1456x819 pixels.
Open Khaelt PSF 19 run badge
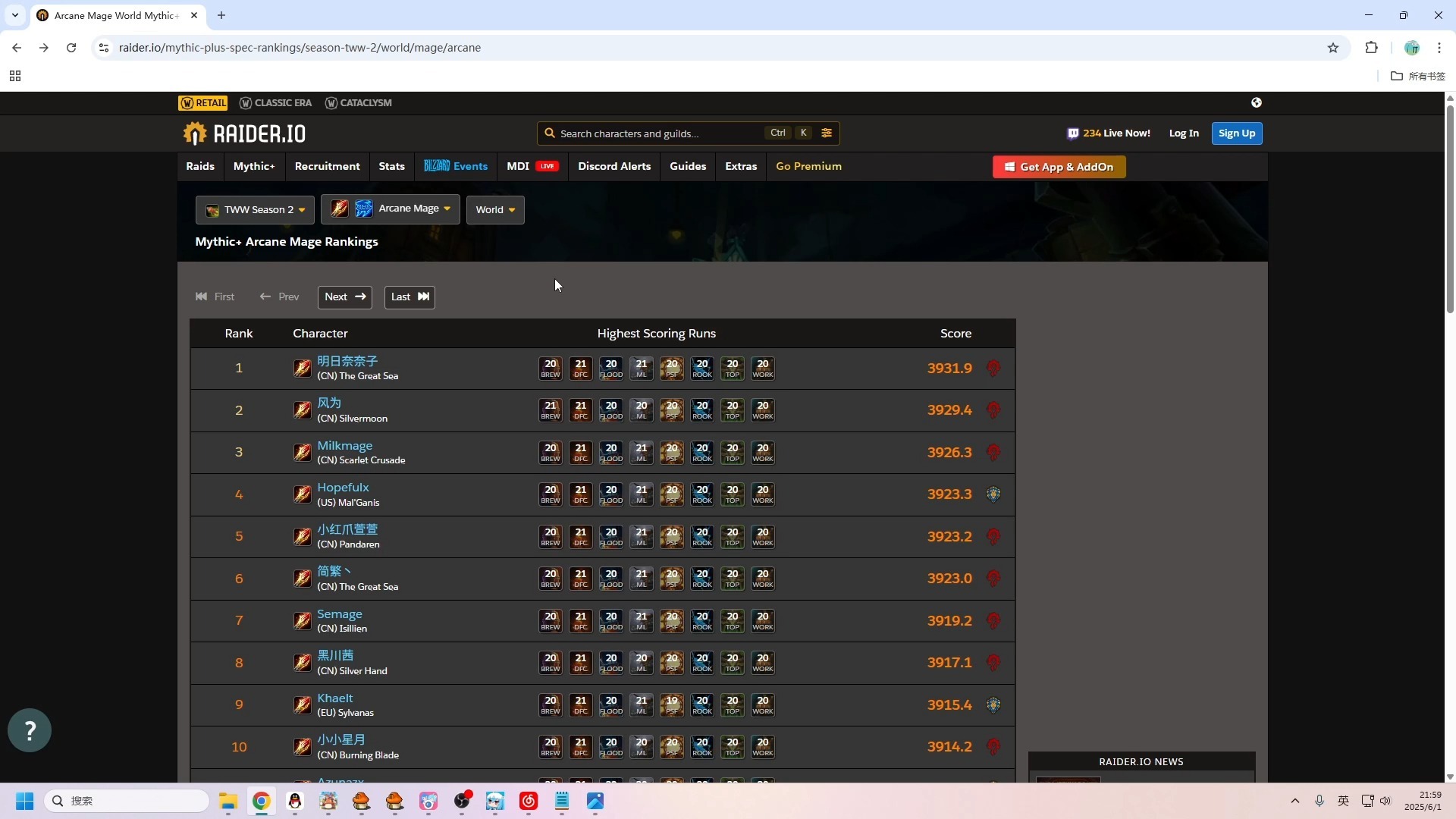[672, 705]
